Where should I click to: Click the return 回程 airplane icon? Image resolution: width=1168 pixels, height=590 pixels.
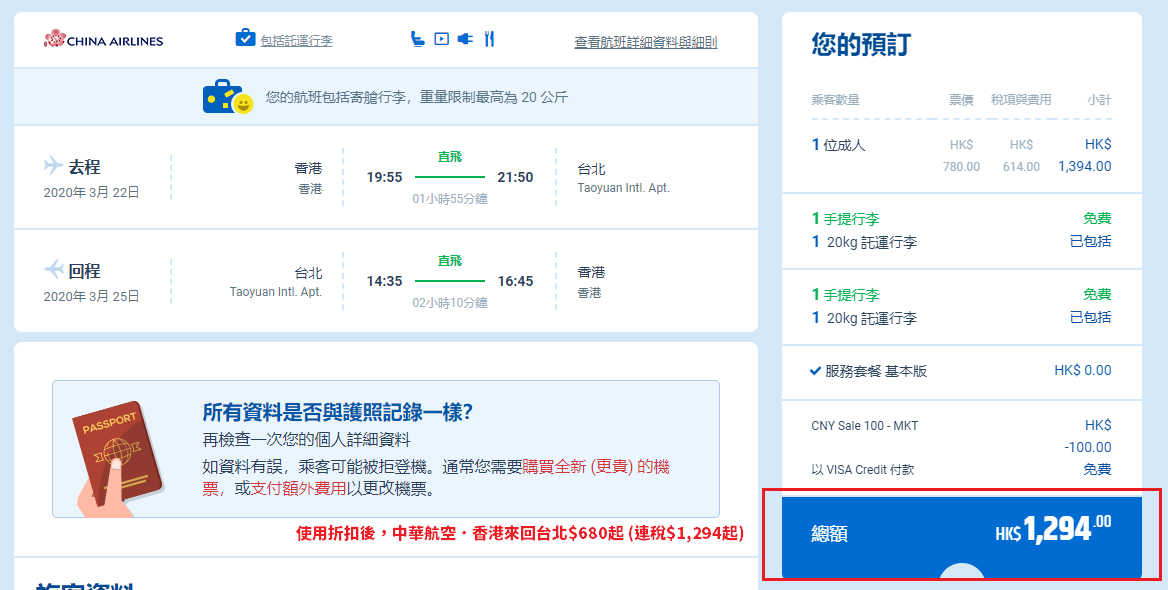click(53, 269)
